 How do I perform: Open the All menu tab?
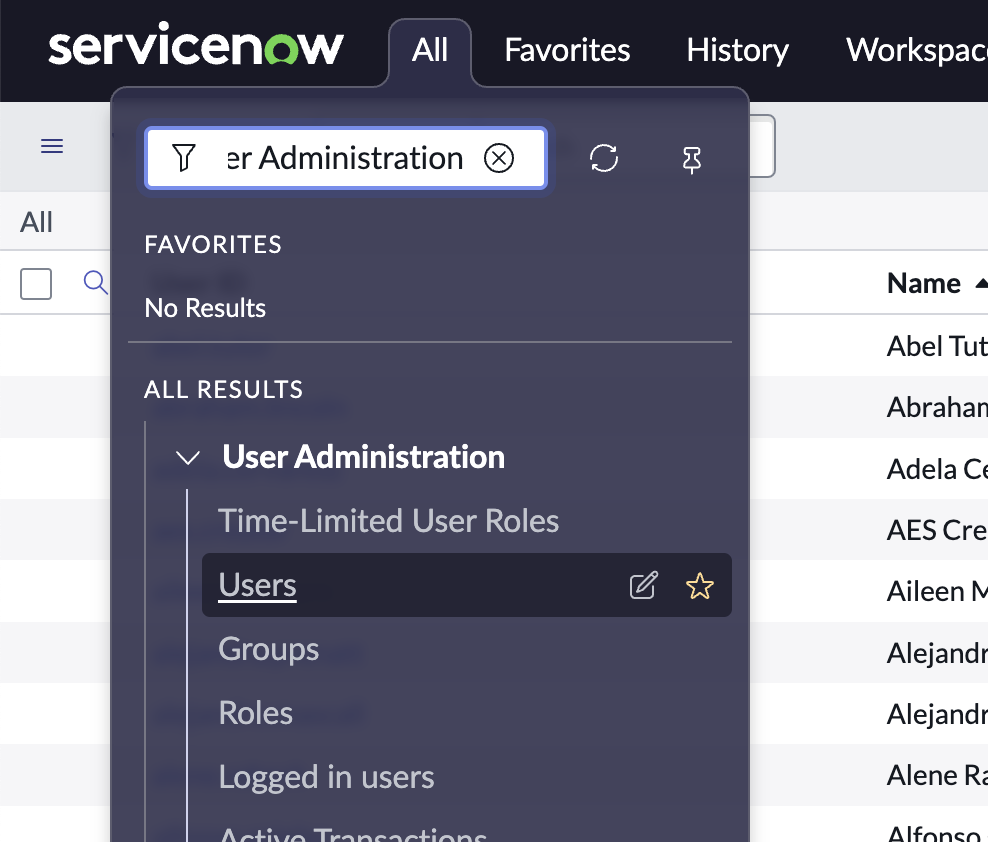click(x=430, y=50)
